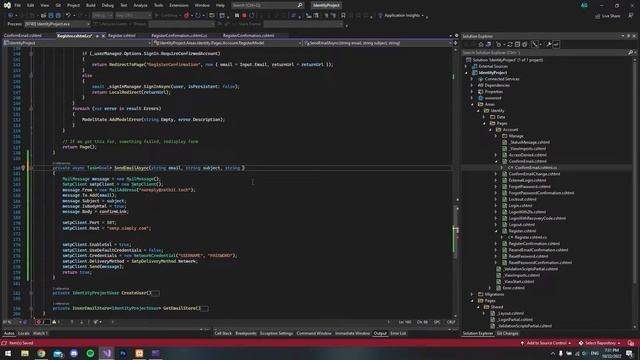This screenshot has width=640, height=360.
Task: Click the lightbulb quick actions icon
Action: (23, 168)
